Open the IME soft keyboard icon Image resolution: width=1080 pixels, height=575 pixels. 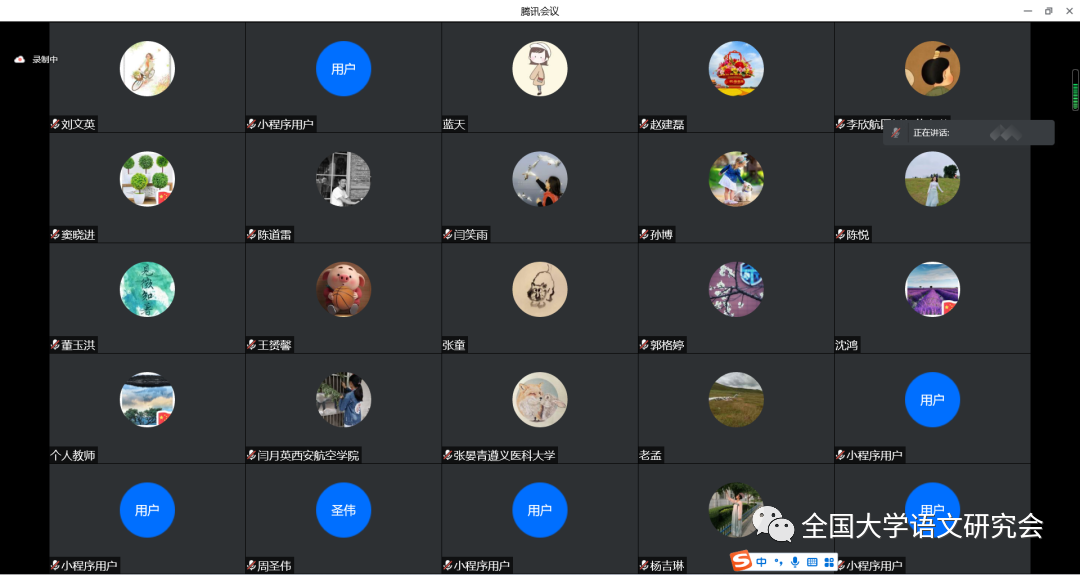tap(812, 562)
